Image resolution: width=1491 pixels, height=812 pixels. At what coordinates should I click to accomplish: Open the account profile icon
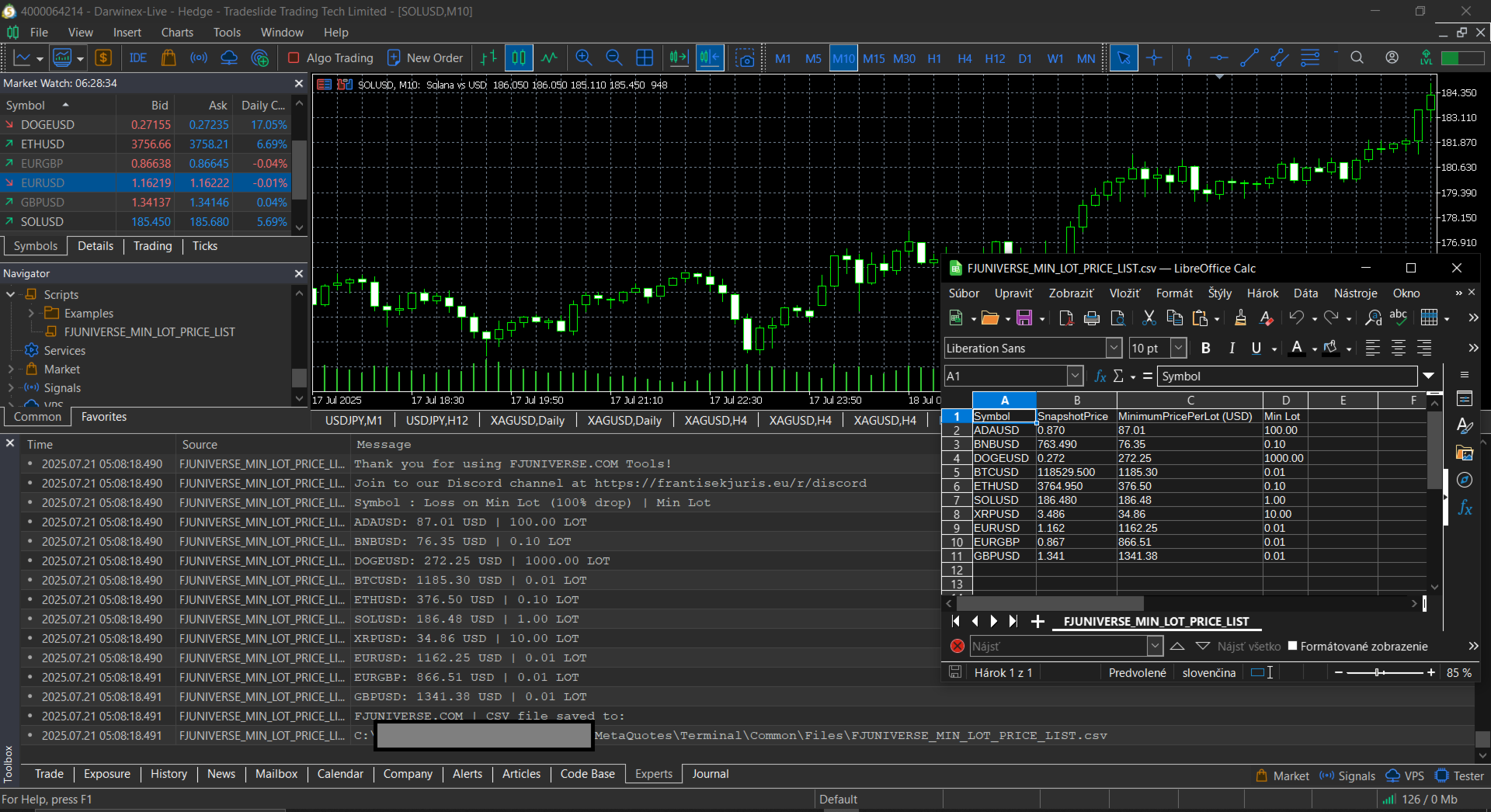(1392, 58)
